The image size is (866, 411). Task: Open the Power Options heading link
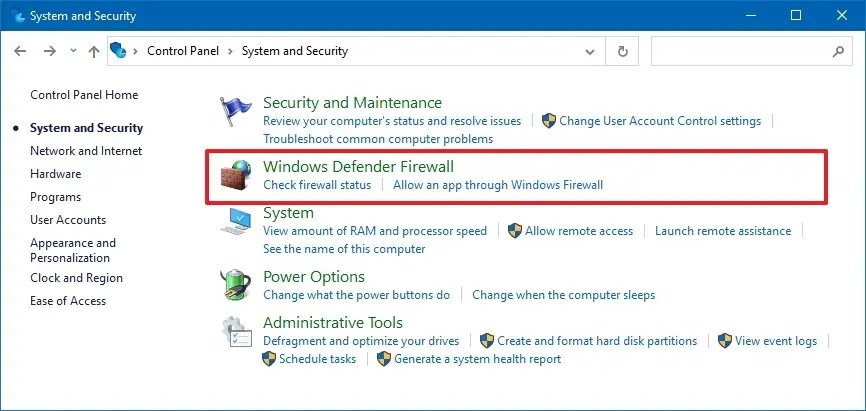tap(314, 277)
